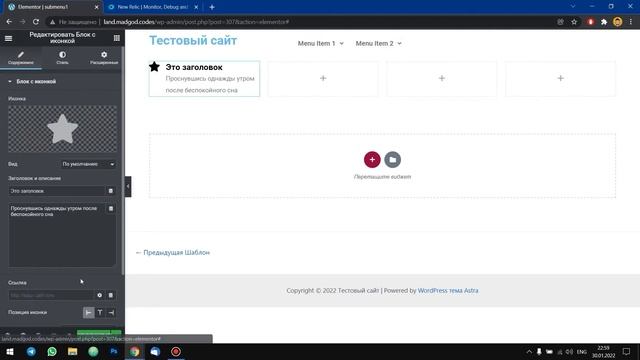Open the Windows Start menu
The image size is (640, 360).
tap(10, 351)
